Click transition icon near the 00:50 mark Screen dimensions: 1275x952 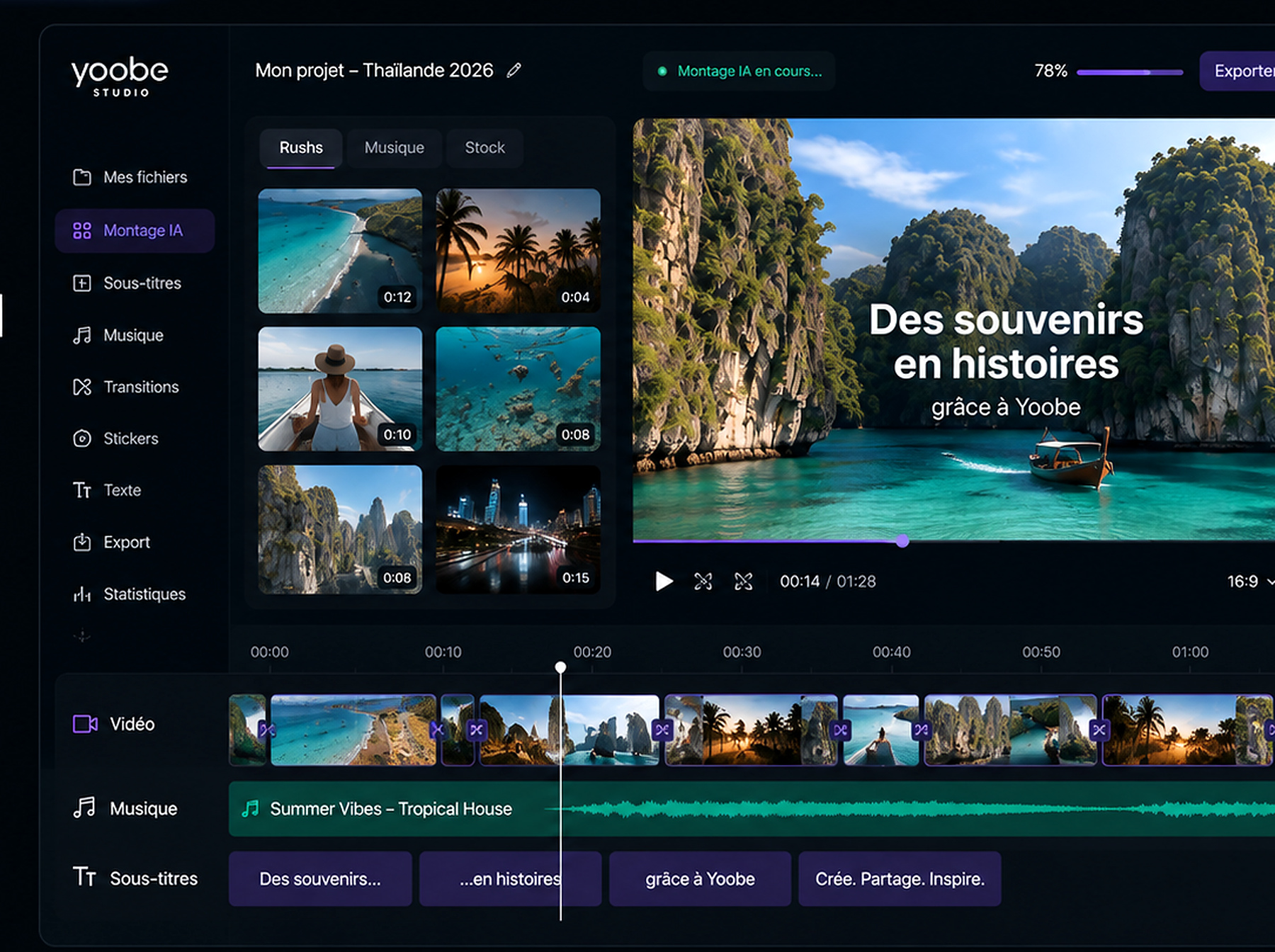1099,730
